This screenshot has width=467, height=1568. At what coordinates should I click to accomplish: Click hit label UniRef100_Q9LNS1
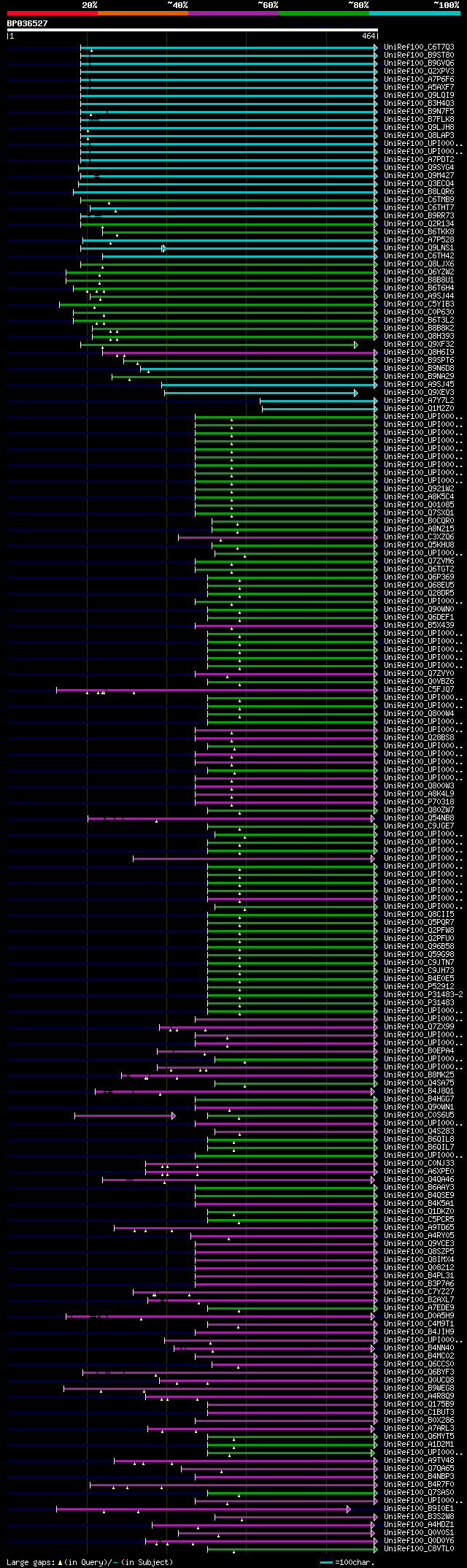tap(419, 248)
